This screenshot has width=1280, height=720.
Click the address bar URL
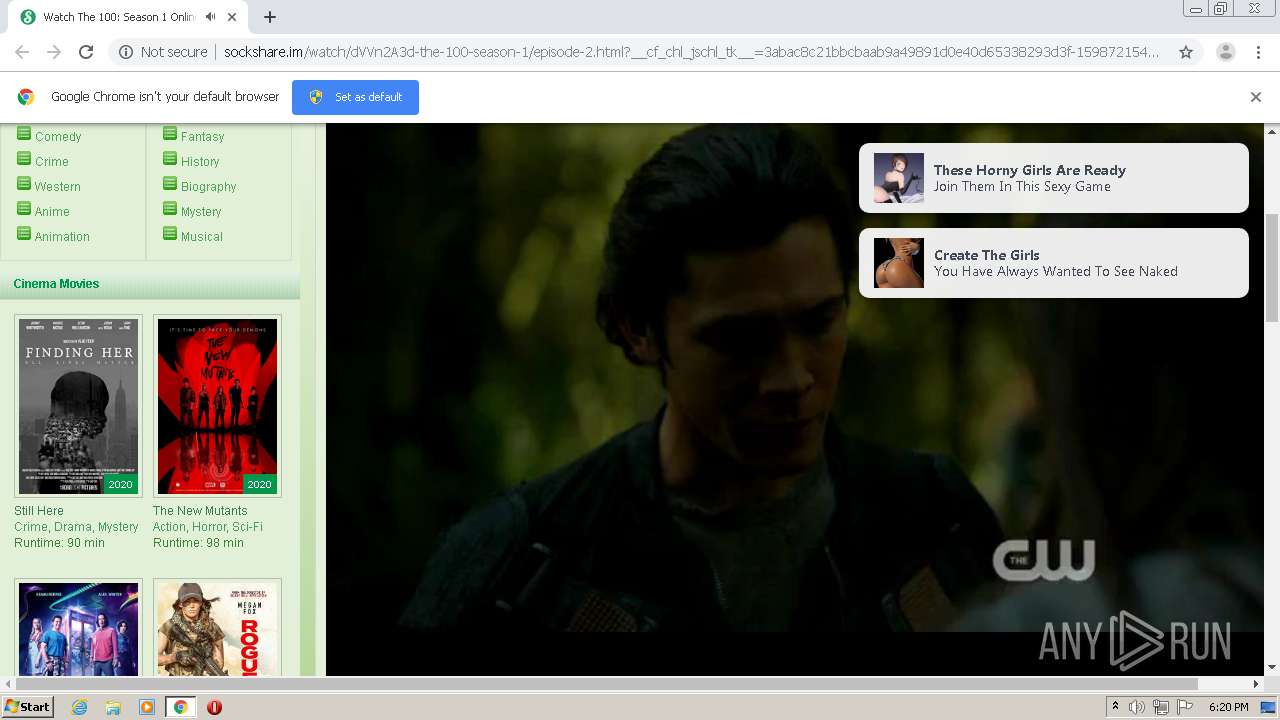[690, 52]
